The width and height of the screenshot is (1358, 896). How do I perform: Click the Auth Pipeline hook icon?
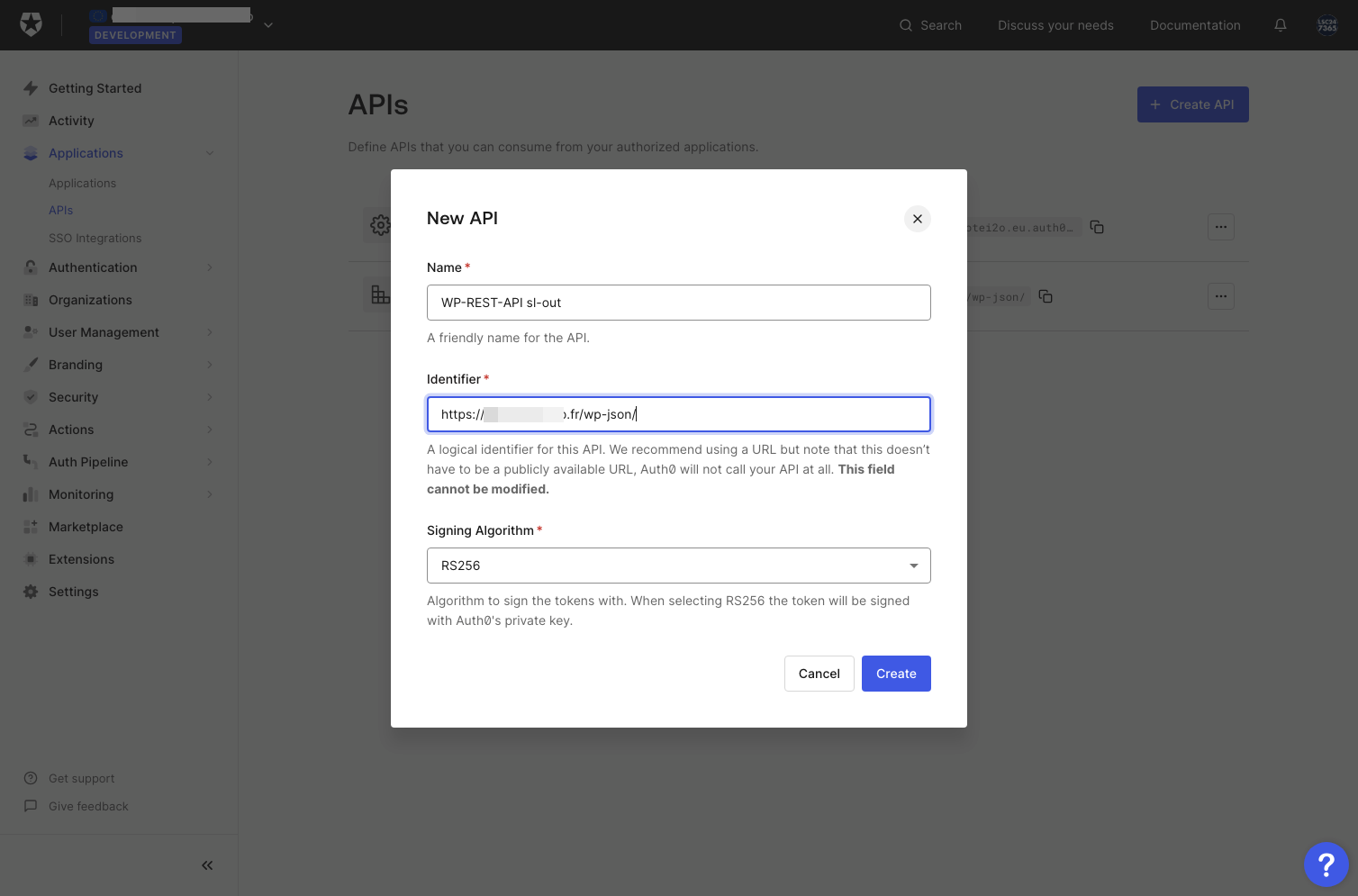31,461
